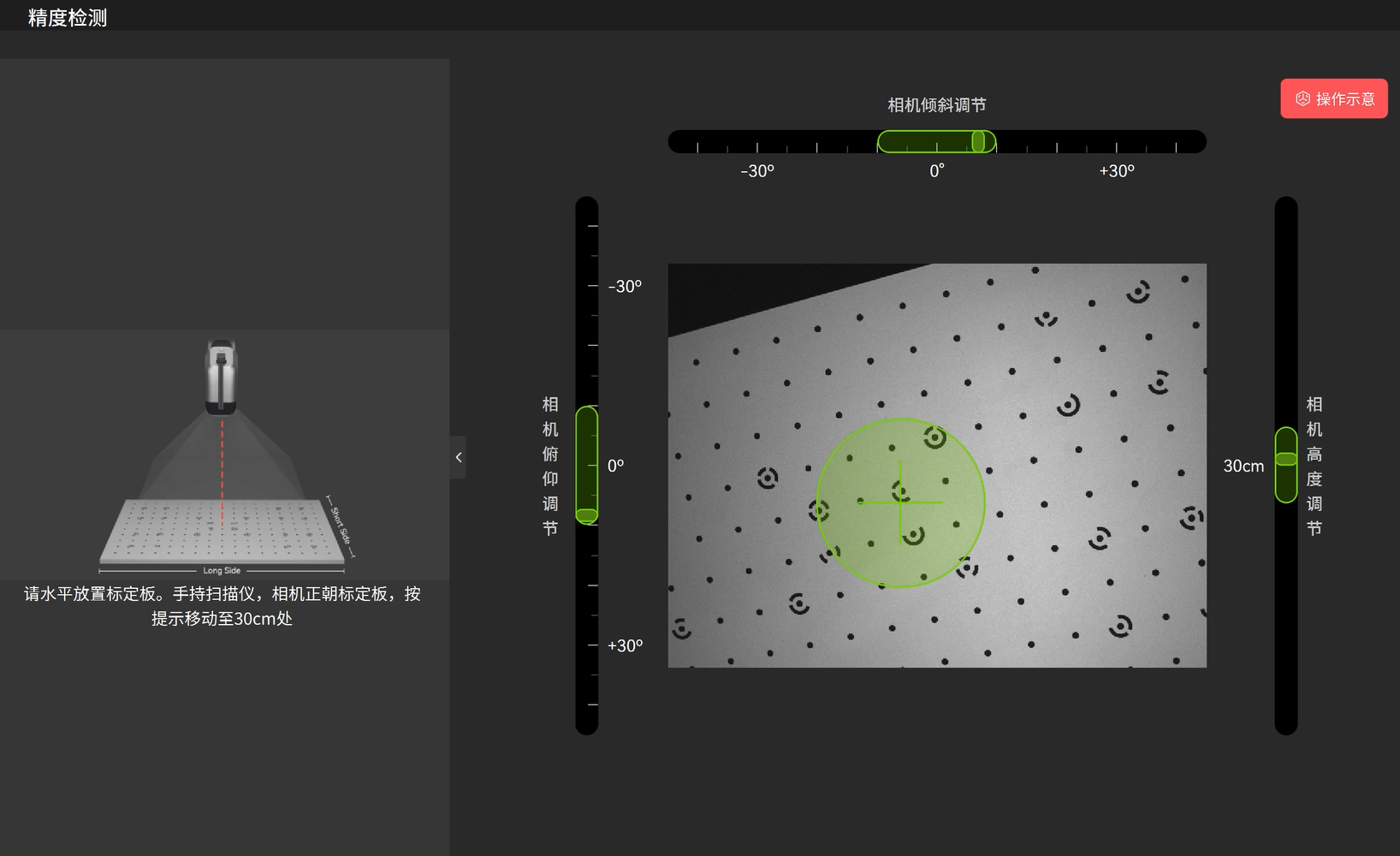Viewport: 1400px width, 856px height.
Task: Click the 操作示意 red button
Action: [1333, 99]
